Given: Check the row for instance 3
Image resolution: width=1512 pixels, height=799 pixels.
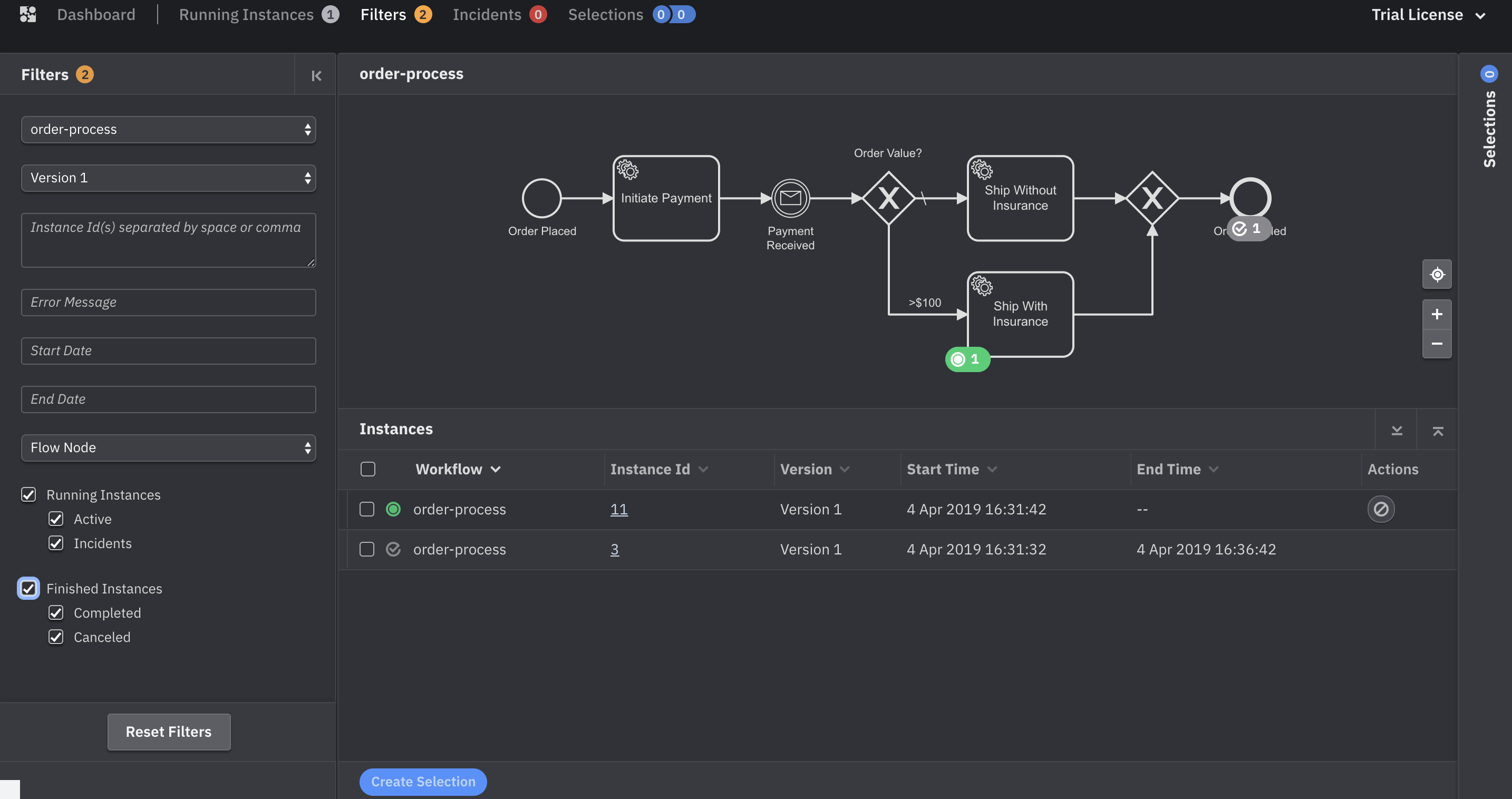Looking at the screenshot, I should [366, 549].
